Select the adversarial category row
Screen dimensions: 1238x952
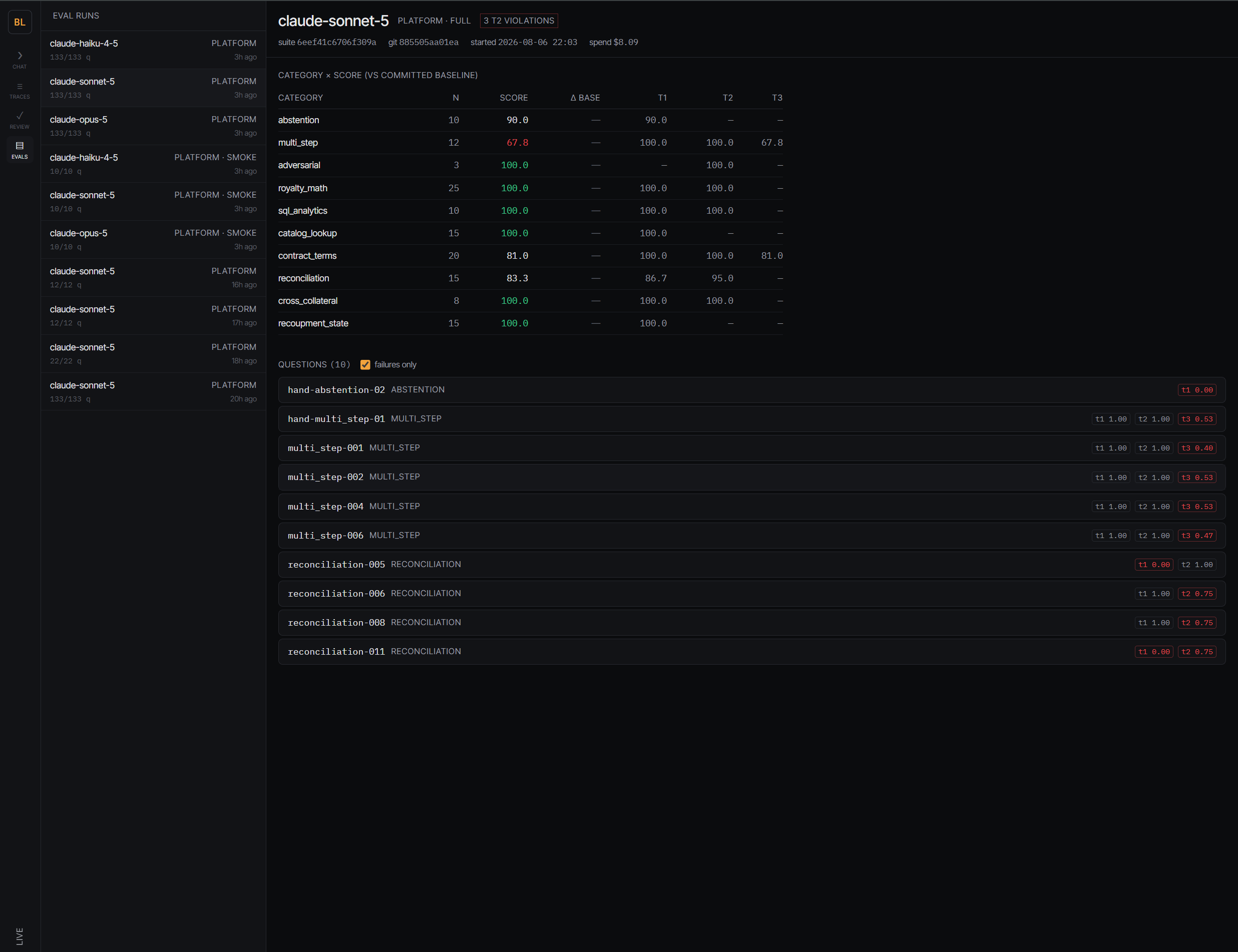pos(530,166)
